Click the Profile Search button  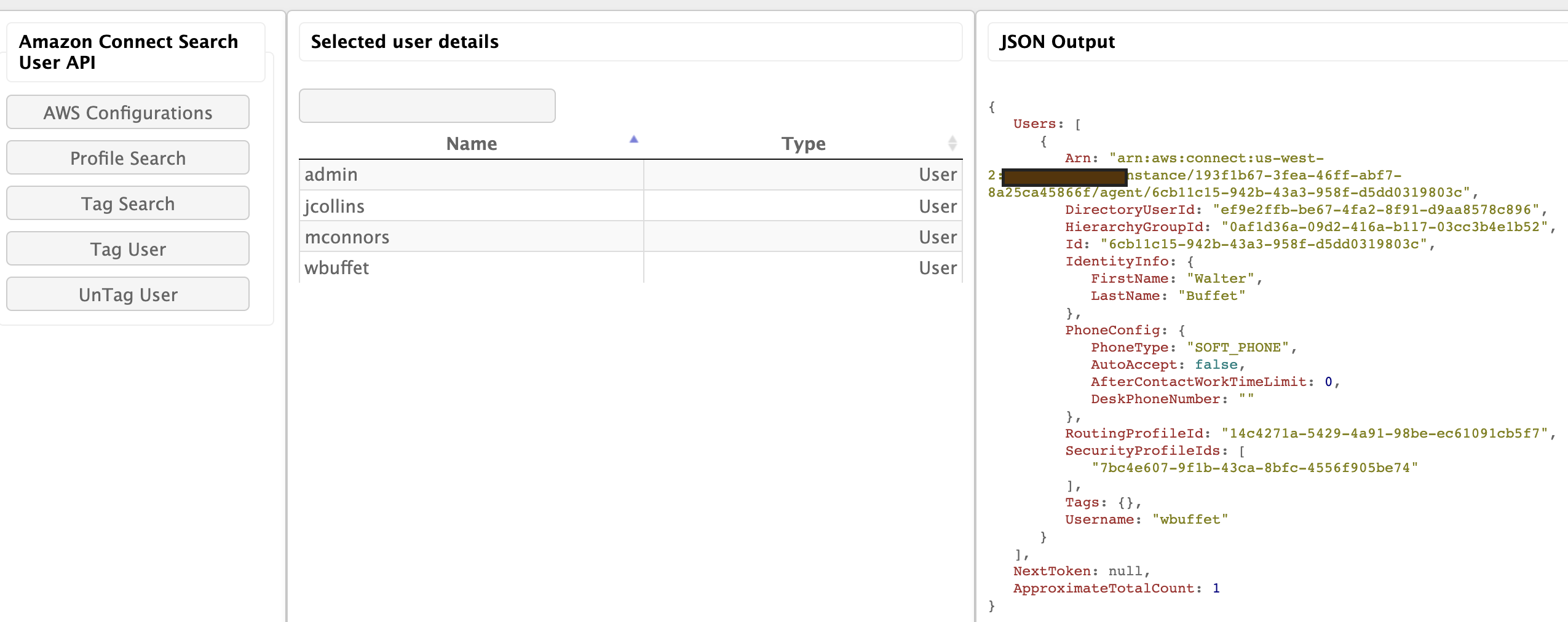pos(128,157)
